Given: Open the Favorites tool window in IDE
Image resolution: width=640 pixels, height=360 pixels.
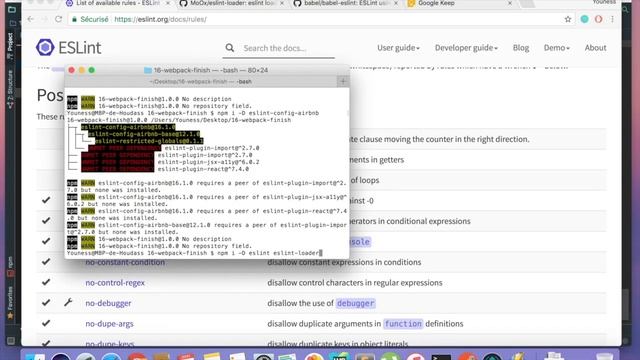Looking at the screenshot, I should tap(11, 302).
